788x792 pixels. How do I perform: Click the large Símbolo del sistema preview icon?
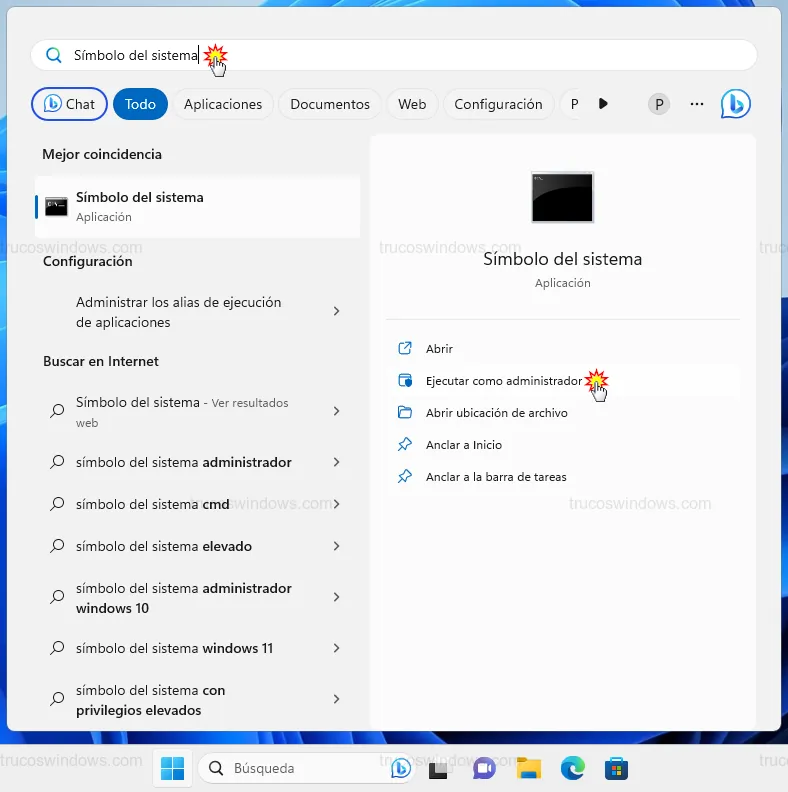(562, 197)
